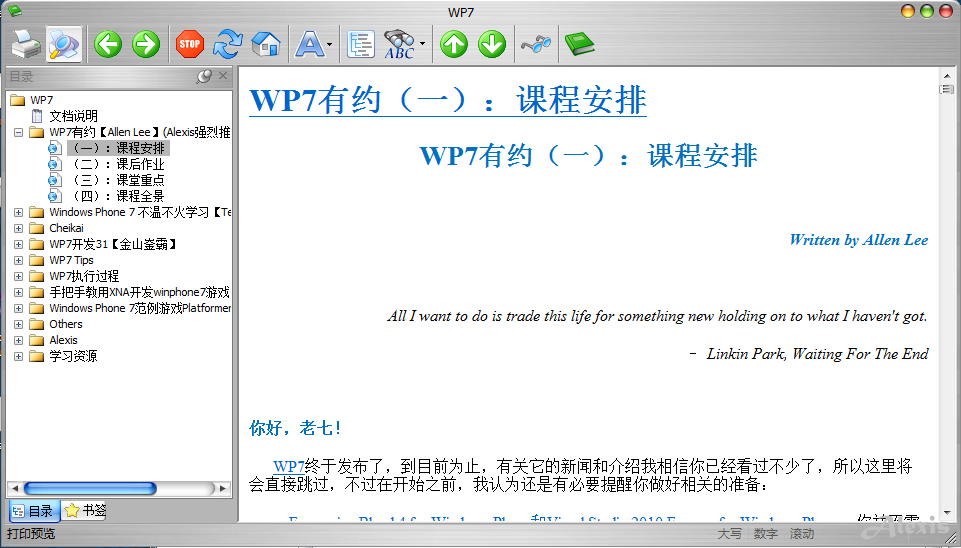The width and height of the screenshot is (961, 548).
Task: Expand the Windows Phone 7 不温不火学习 folder
Action: (x=18, y=212)
